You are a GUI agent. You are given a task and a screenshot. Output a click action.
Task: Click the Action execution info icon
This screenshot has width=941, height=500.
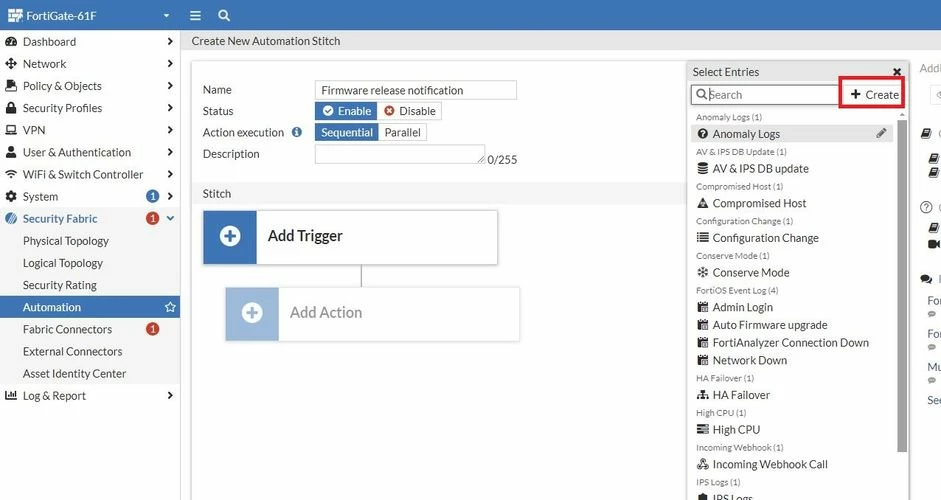point(296,132)
